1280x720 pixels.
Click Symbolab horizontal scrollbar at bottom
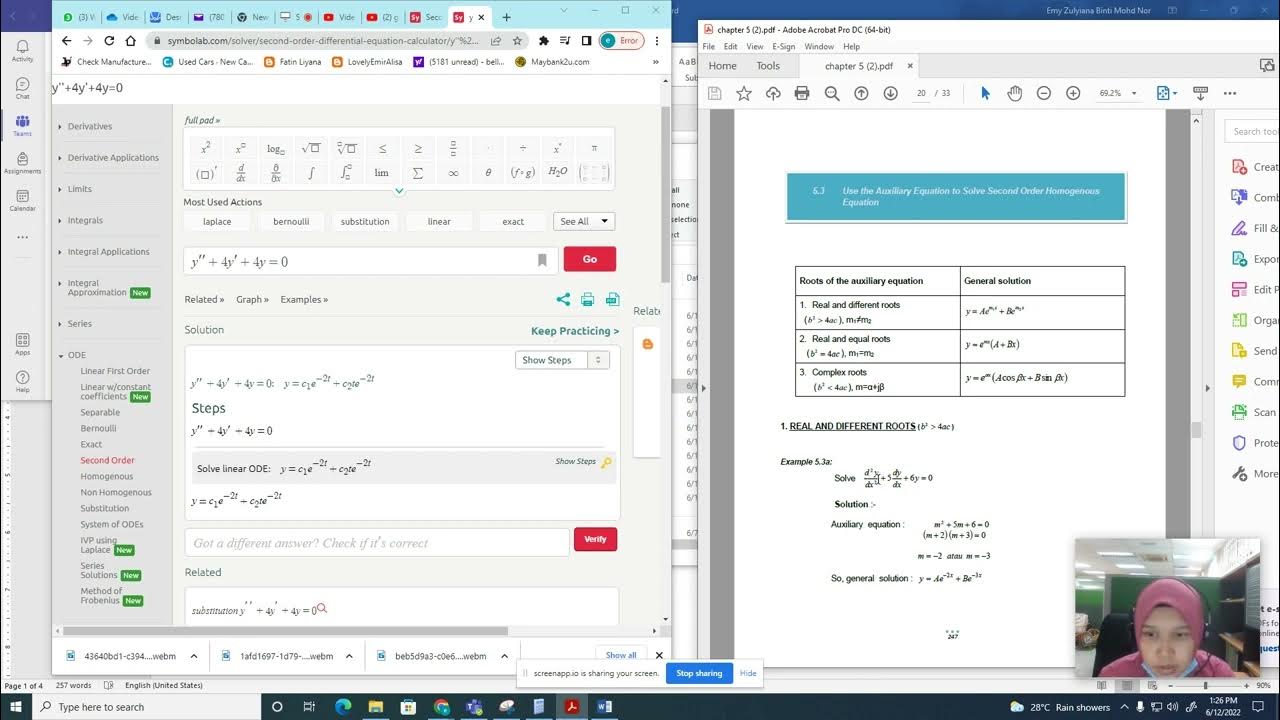285,631
